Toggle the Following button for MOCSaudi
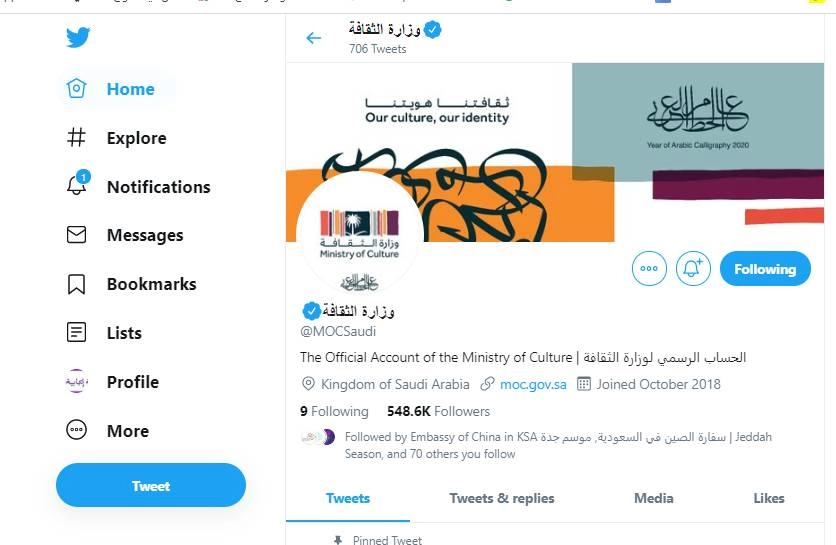Screen dimensions: 836x545 [x=765, y=269]
